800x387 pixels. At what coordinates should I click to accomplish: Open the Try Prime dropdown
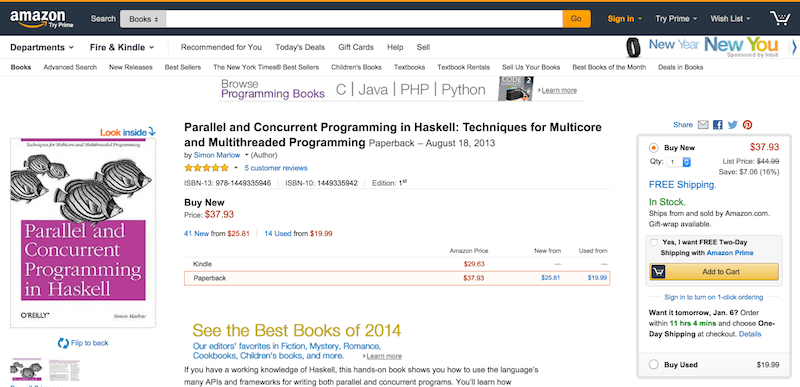[676, 19]
